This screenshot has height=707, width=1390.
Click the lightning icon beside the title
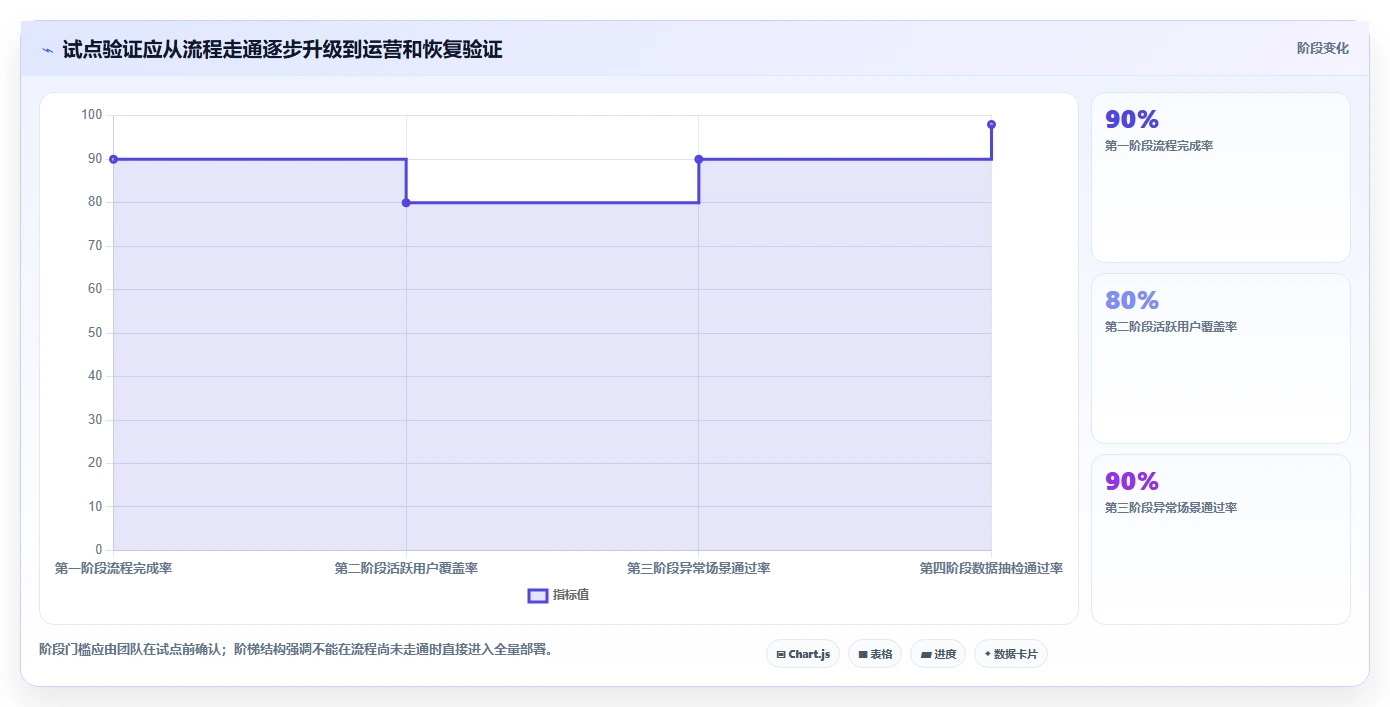(x=47, y=50)
